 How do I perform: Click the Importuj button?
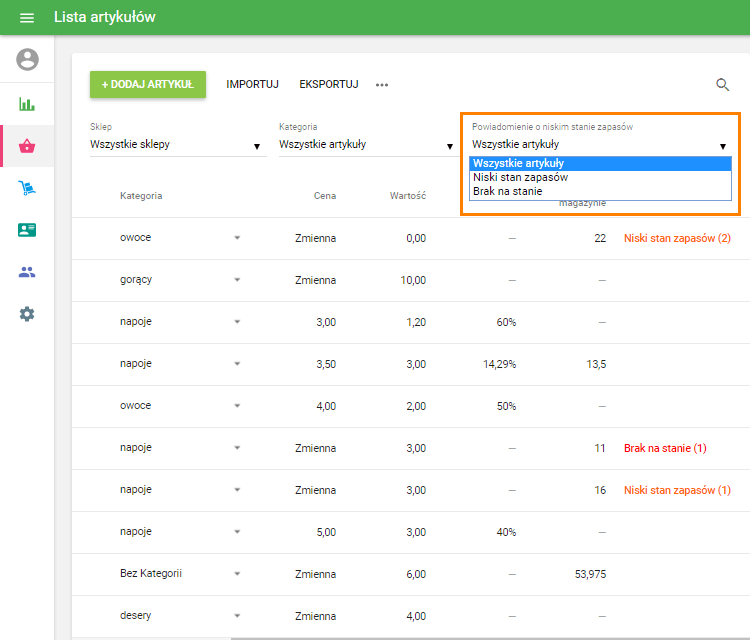tap(252, 85)
